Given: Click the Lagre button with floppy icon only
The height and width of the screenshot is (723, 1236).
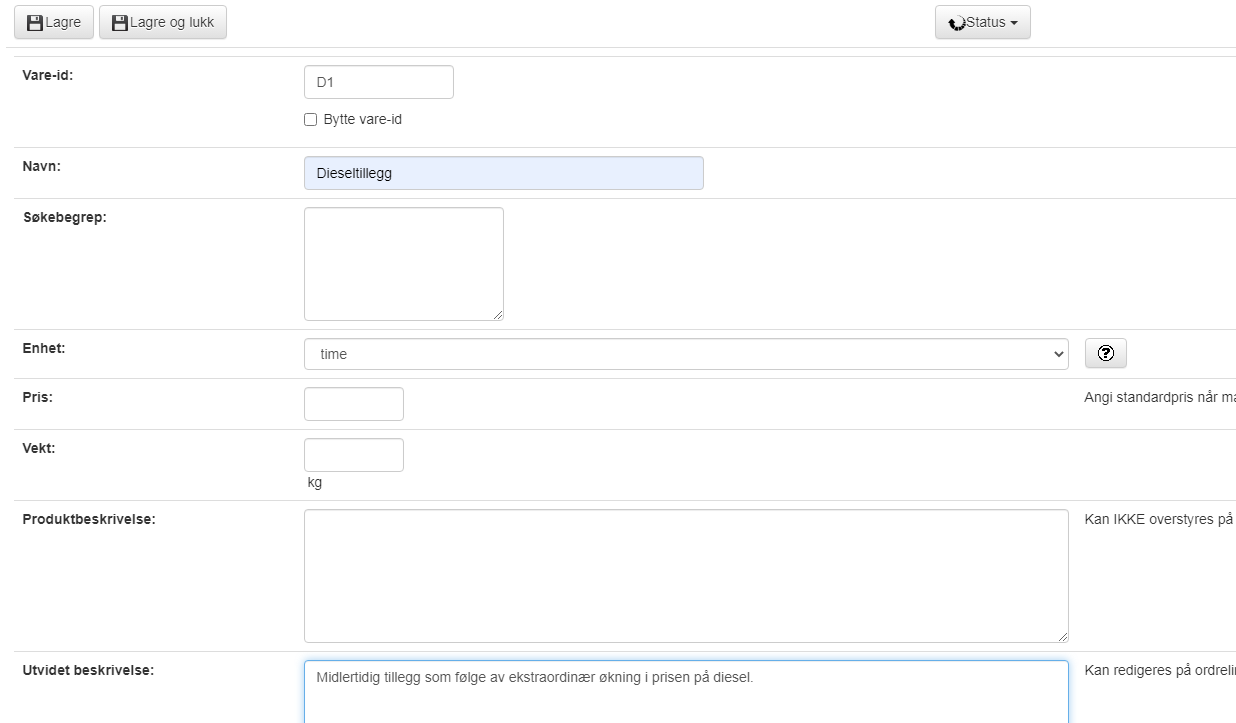Looking at the screenshot, I should (x=53, y=22).
